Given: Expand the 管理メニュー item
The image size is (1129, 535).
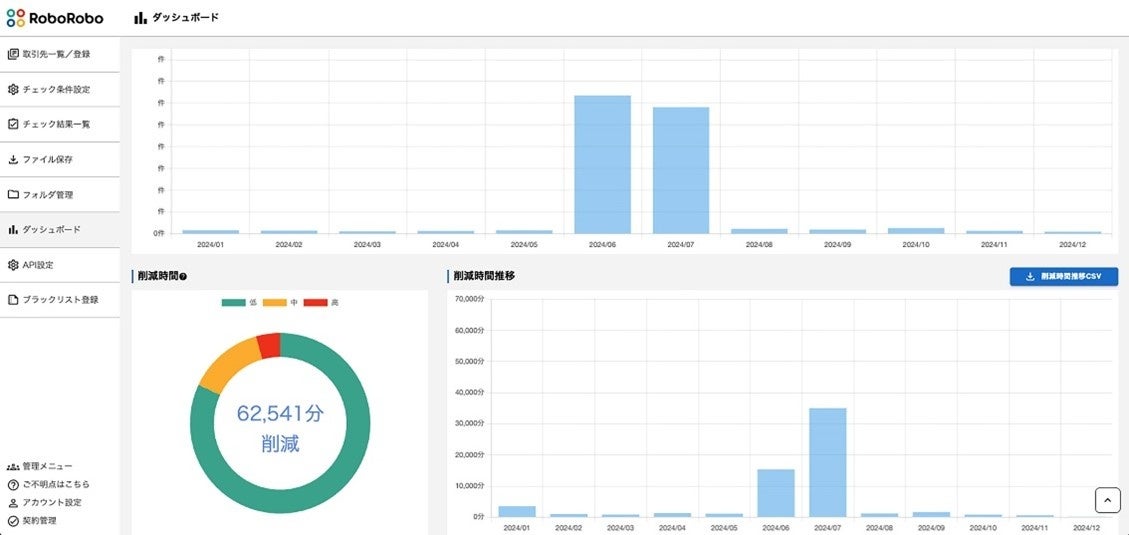Looking at the screenshot, I should tap(40, 467).
